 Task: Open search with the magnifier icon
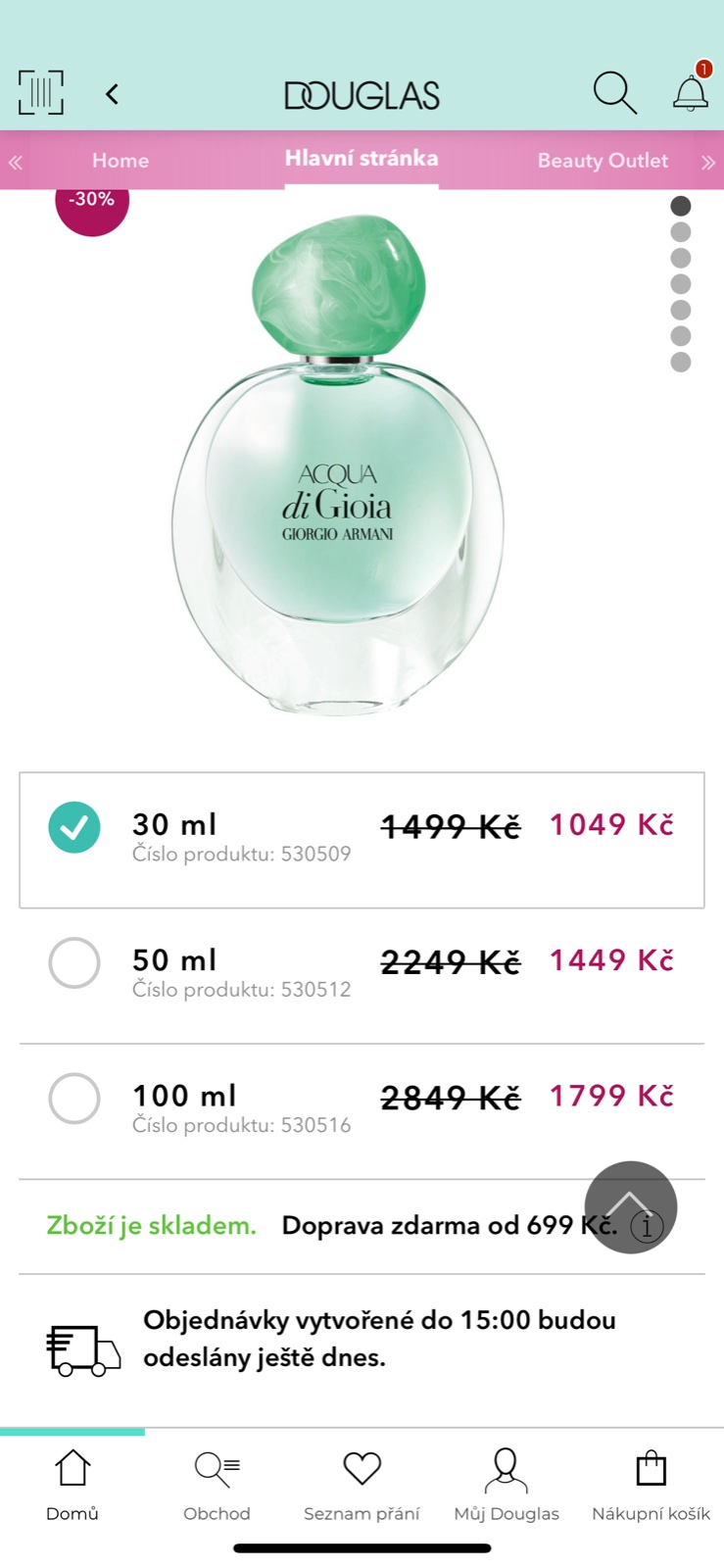[614, 93]
